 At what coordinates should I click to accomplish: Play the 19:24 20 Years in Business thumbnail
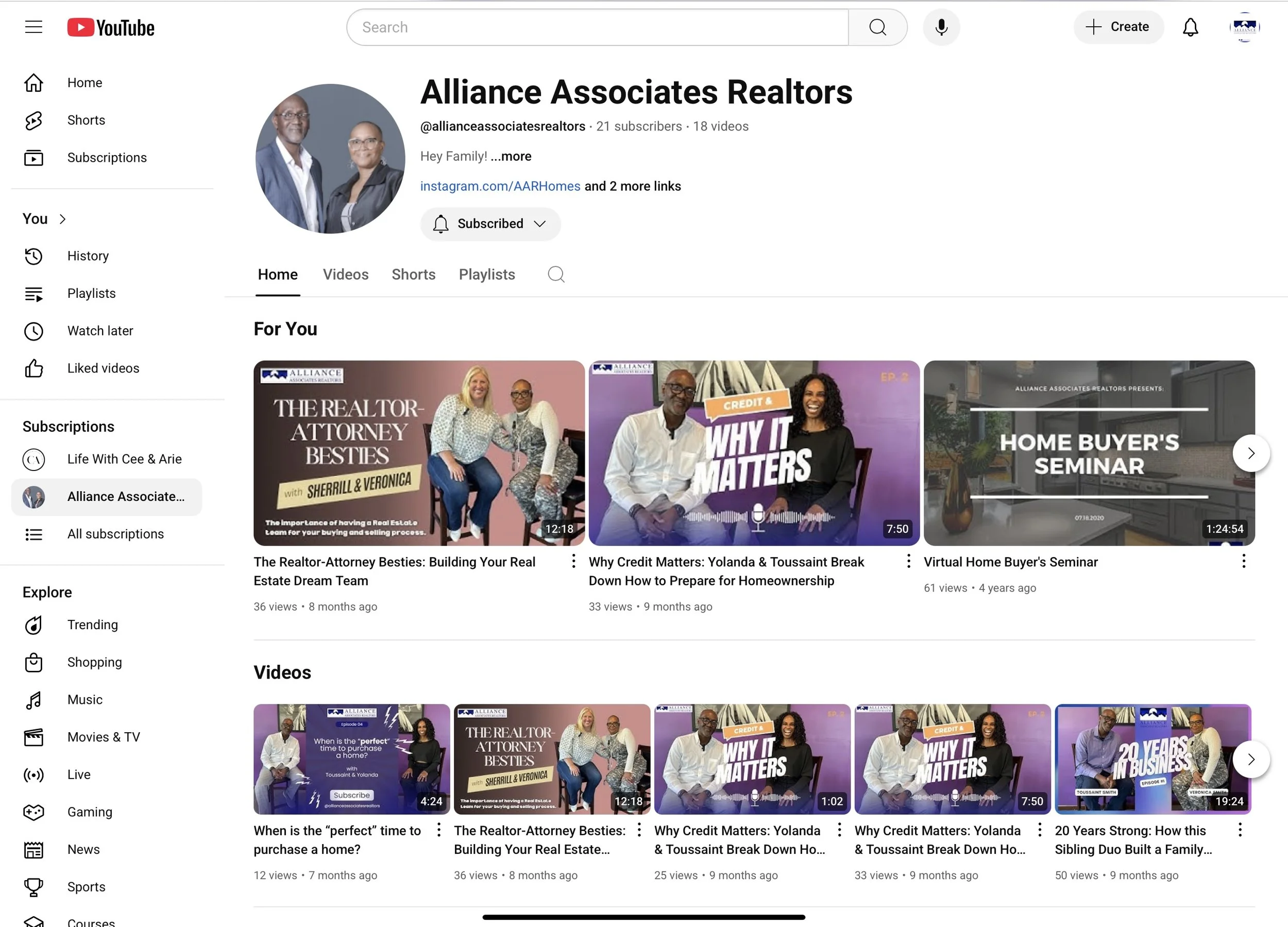point(1153,760)
